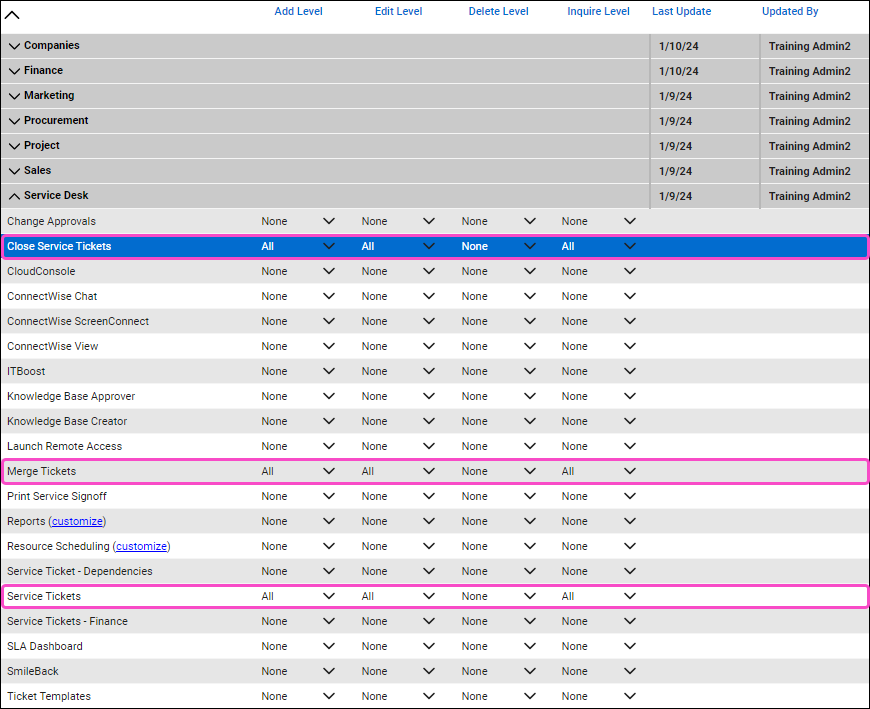Image resolution: width=870 pixels, height=709 pixels.
Task: Collapse all modules using top-left chevron
Action: tap(13, 15)
